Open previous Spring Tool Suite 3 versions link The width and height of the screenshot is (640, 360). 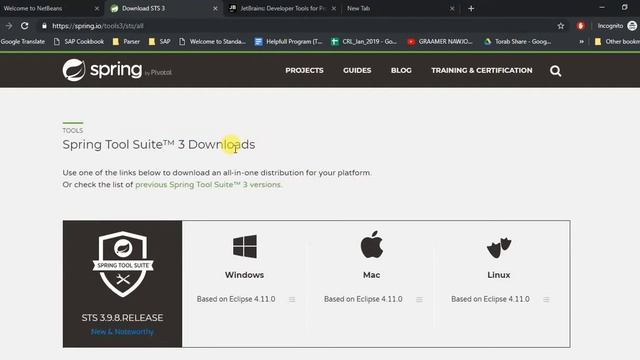click(208, 184)
